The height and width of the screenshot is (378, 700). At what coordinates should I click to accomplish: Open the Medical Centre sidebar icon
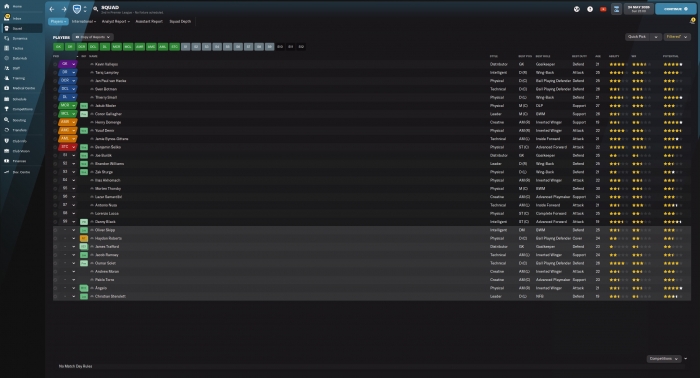[7, 88]
